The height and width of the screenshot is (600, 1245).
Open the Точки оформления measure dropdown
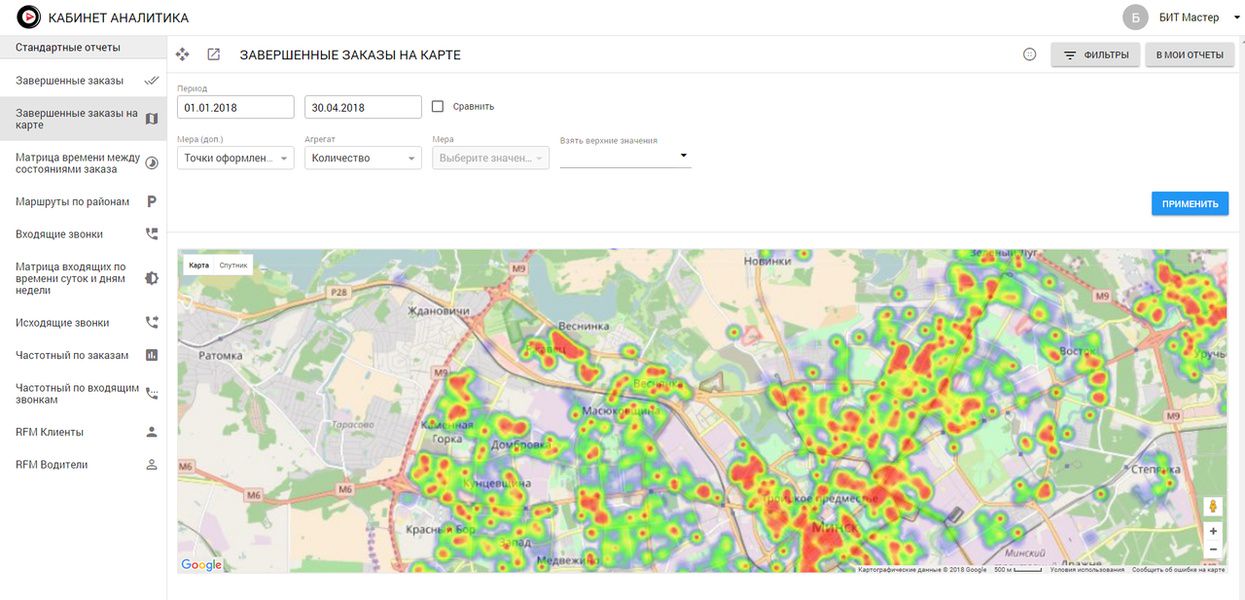tap(235, 158)
